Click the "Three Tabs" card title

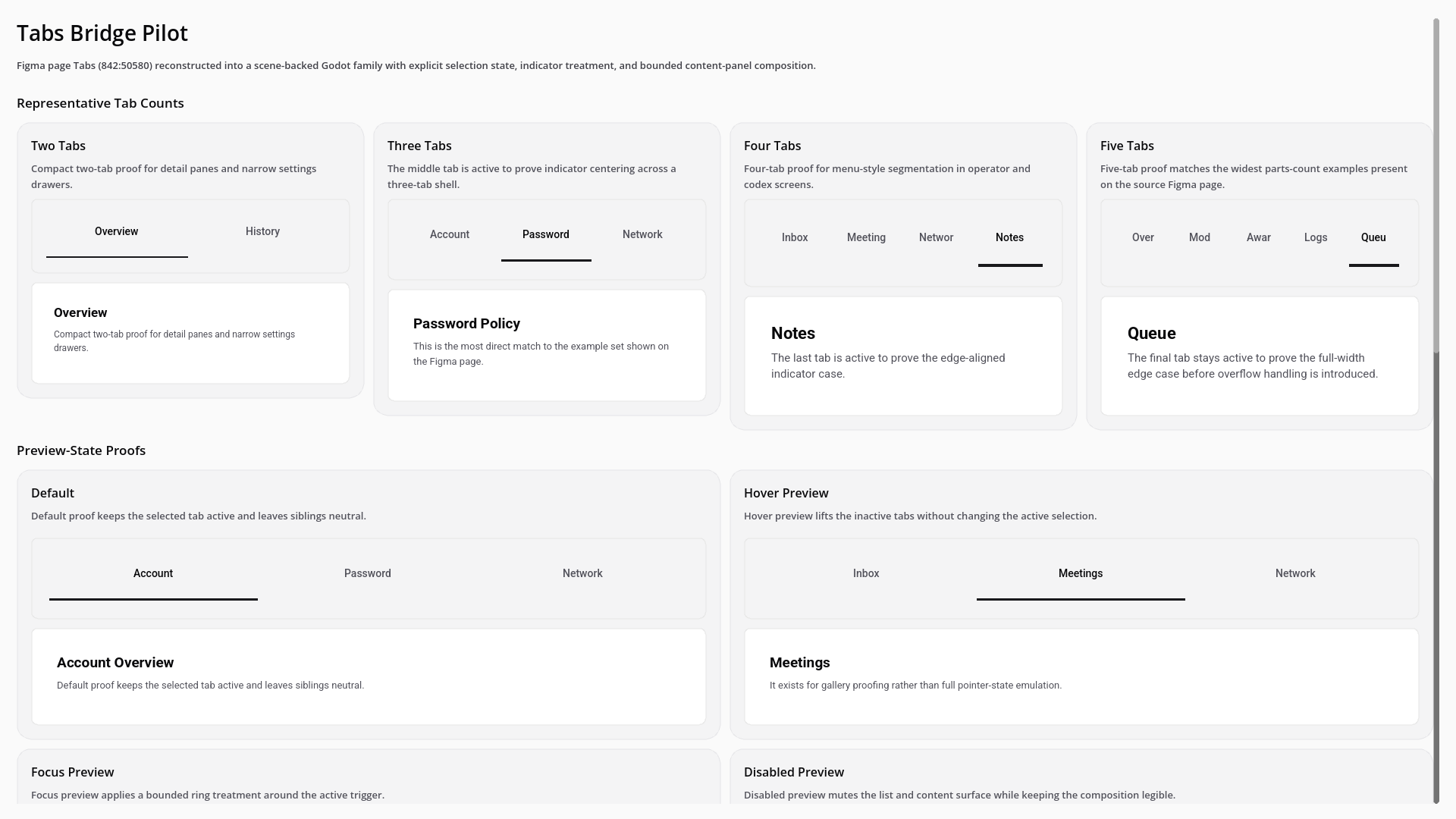[x=419, y=146]
